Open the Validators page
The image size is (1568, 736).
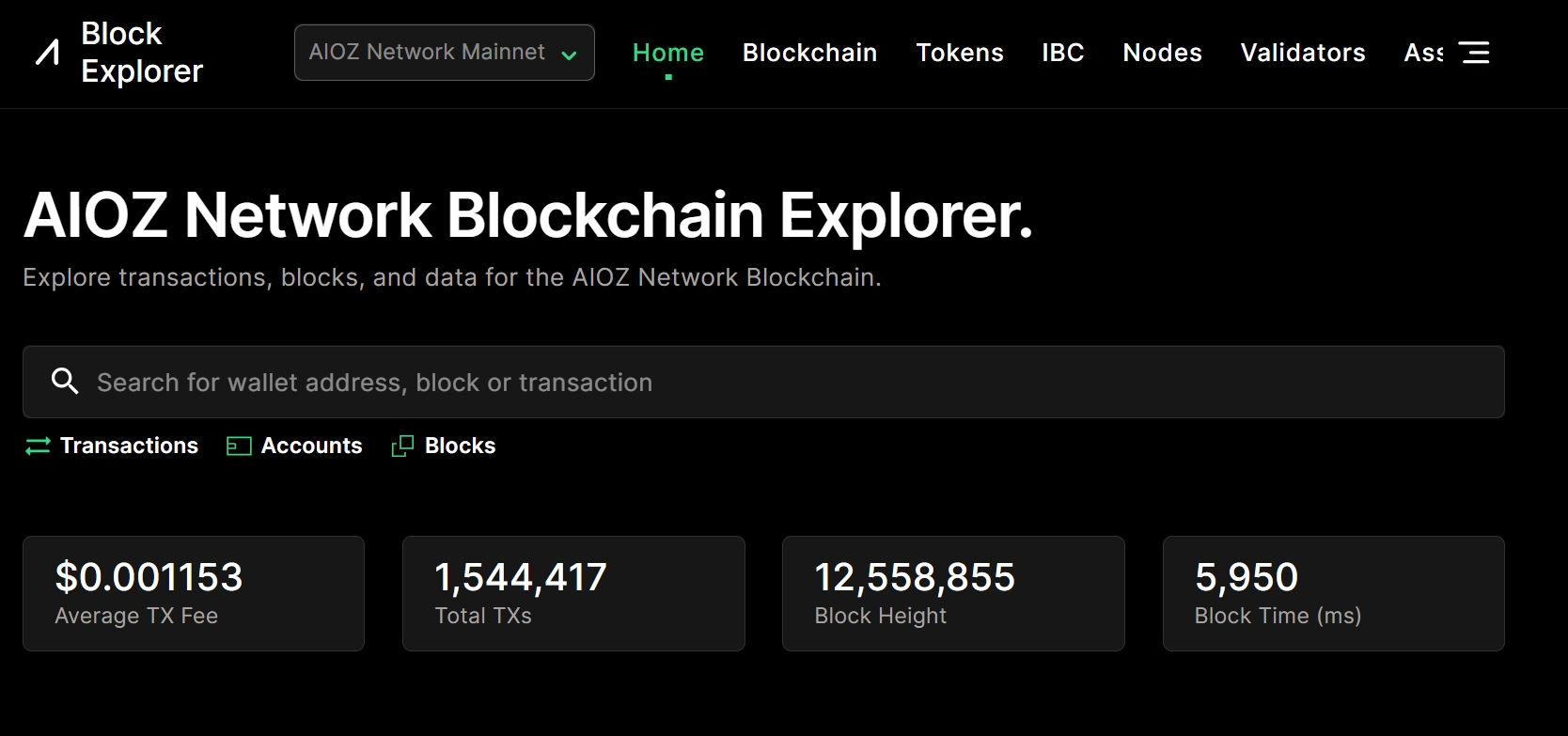click(1302, 53)
